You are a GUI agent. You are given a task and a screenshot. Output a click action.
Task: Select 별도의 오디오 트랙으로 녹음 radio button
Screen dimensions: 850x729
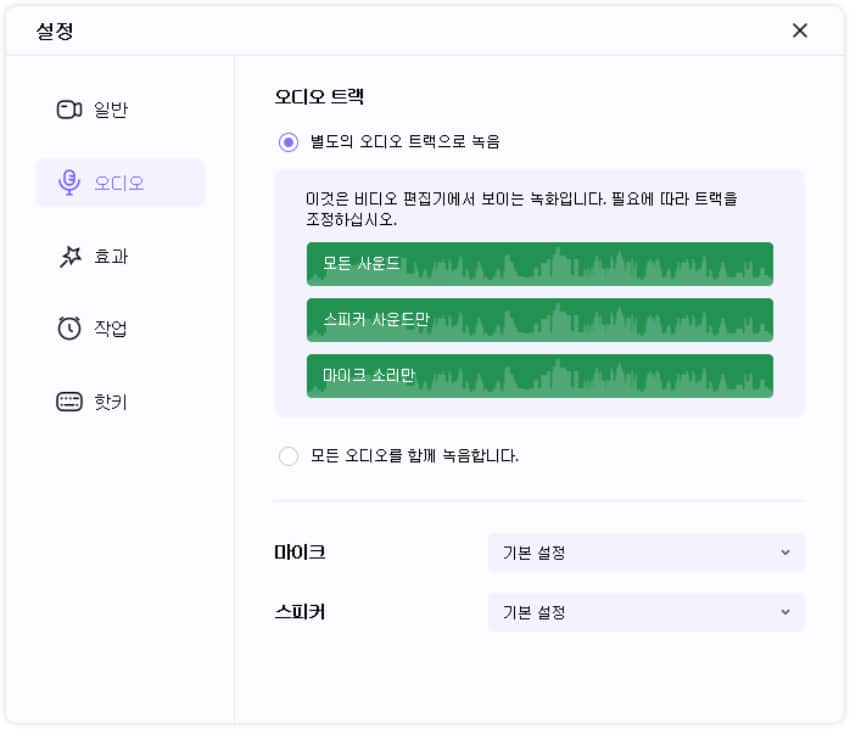[x=289, y=142]
